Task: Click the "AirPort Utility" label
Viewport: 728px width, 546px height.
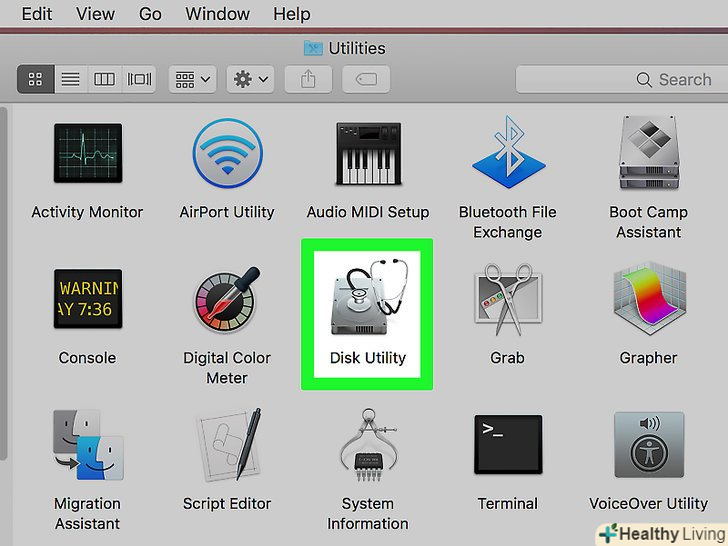Action: [227, 212]
